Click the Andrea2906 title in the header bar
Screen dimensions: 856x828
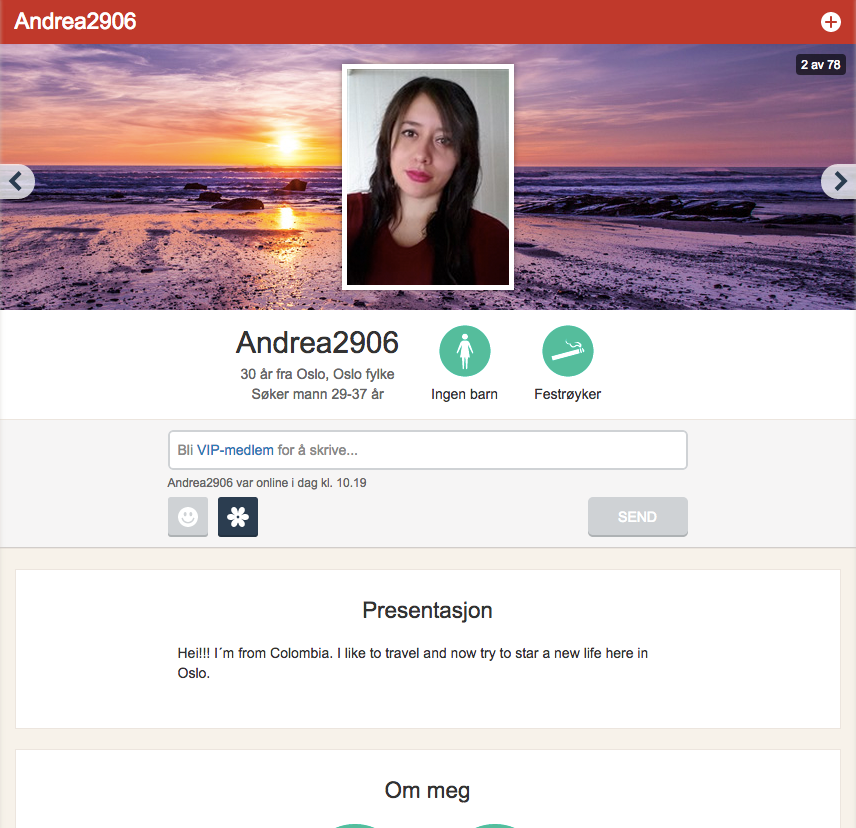75,21
